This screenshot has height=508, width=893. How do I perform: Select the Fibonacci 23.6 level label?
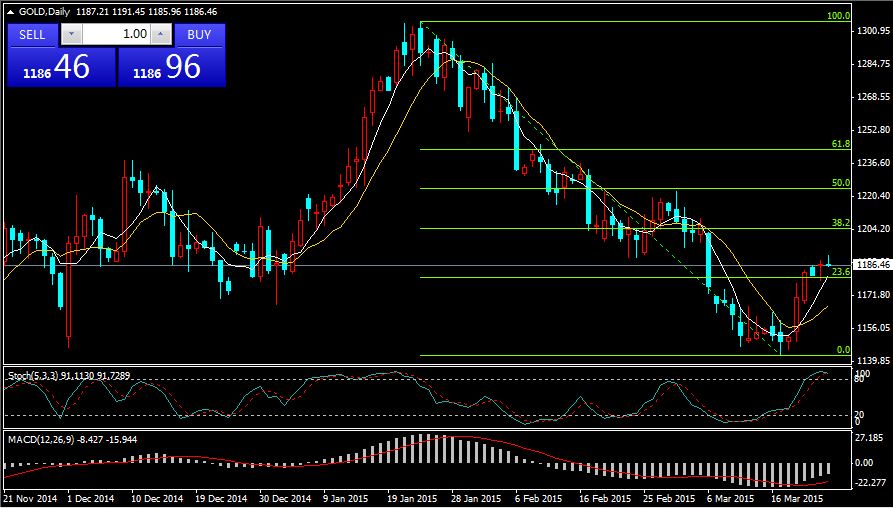(x=840, y=272)
